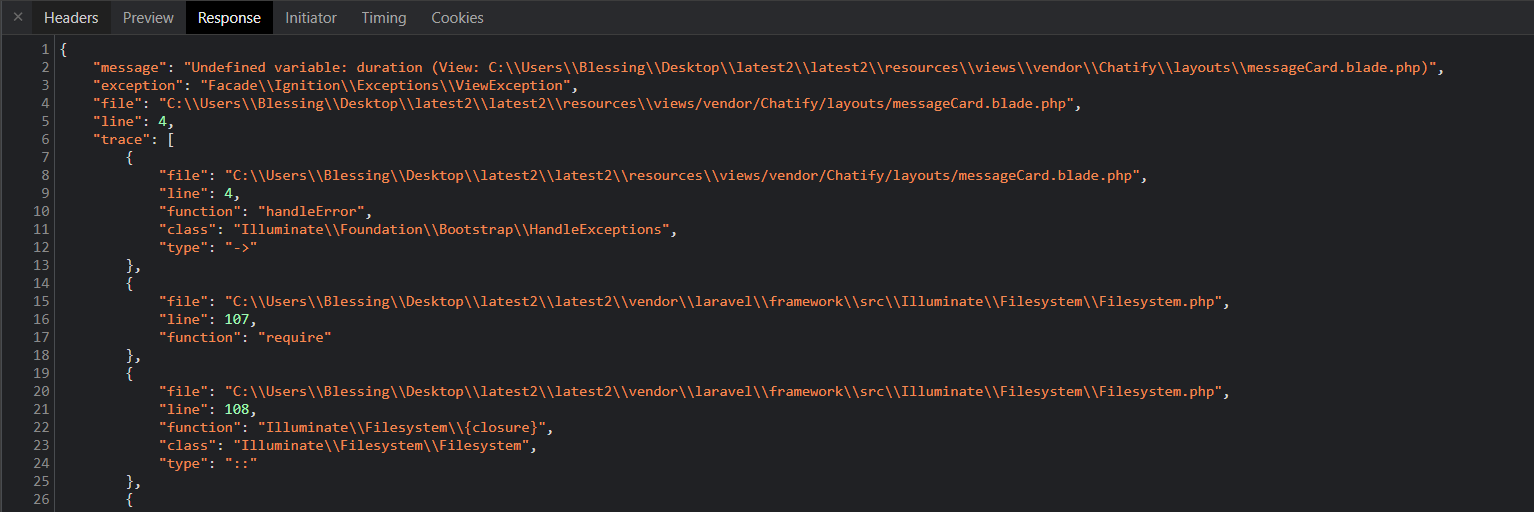Click the "require" function value
The image size is (1534, 512).
[294, 338]
